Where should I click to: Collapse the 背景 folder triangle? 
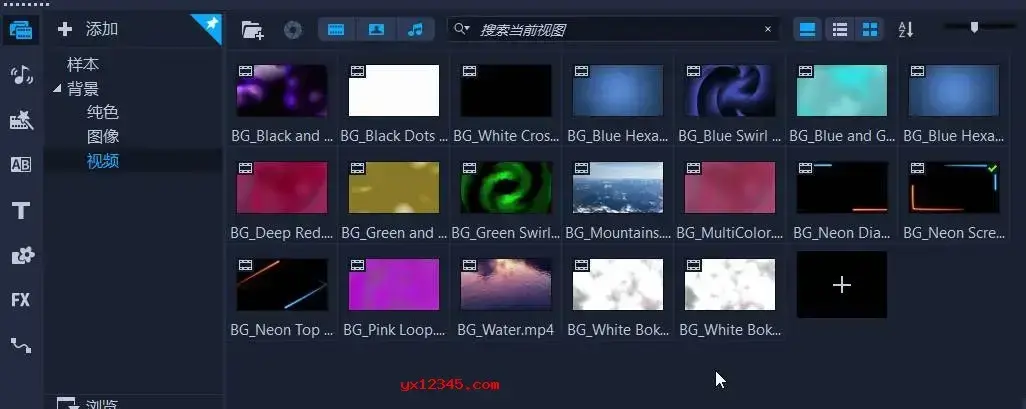(57, 88)
